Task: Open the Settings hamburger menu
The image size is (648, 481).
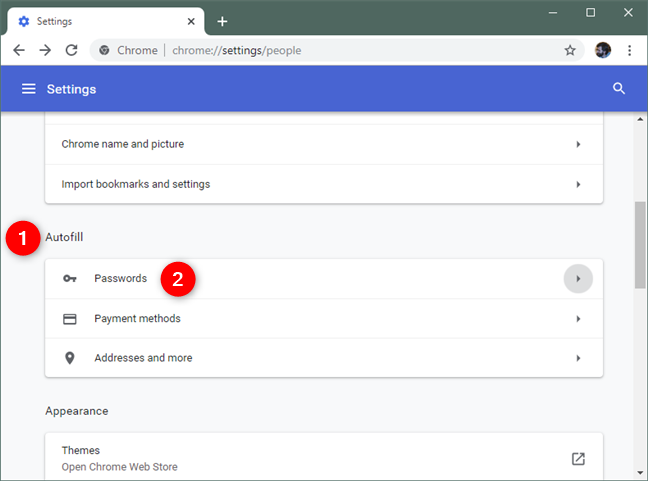Action: point(29,89)
